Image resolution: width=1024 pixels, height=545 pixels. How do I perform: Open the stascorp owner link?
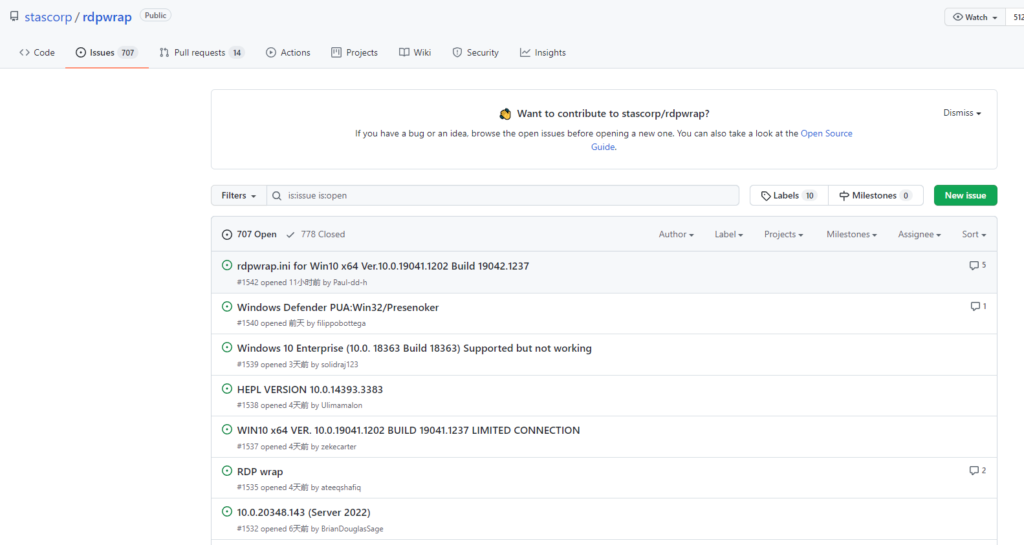[x=48, y=17]
